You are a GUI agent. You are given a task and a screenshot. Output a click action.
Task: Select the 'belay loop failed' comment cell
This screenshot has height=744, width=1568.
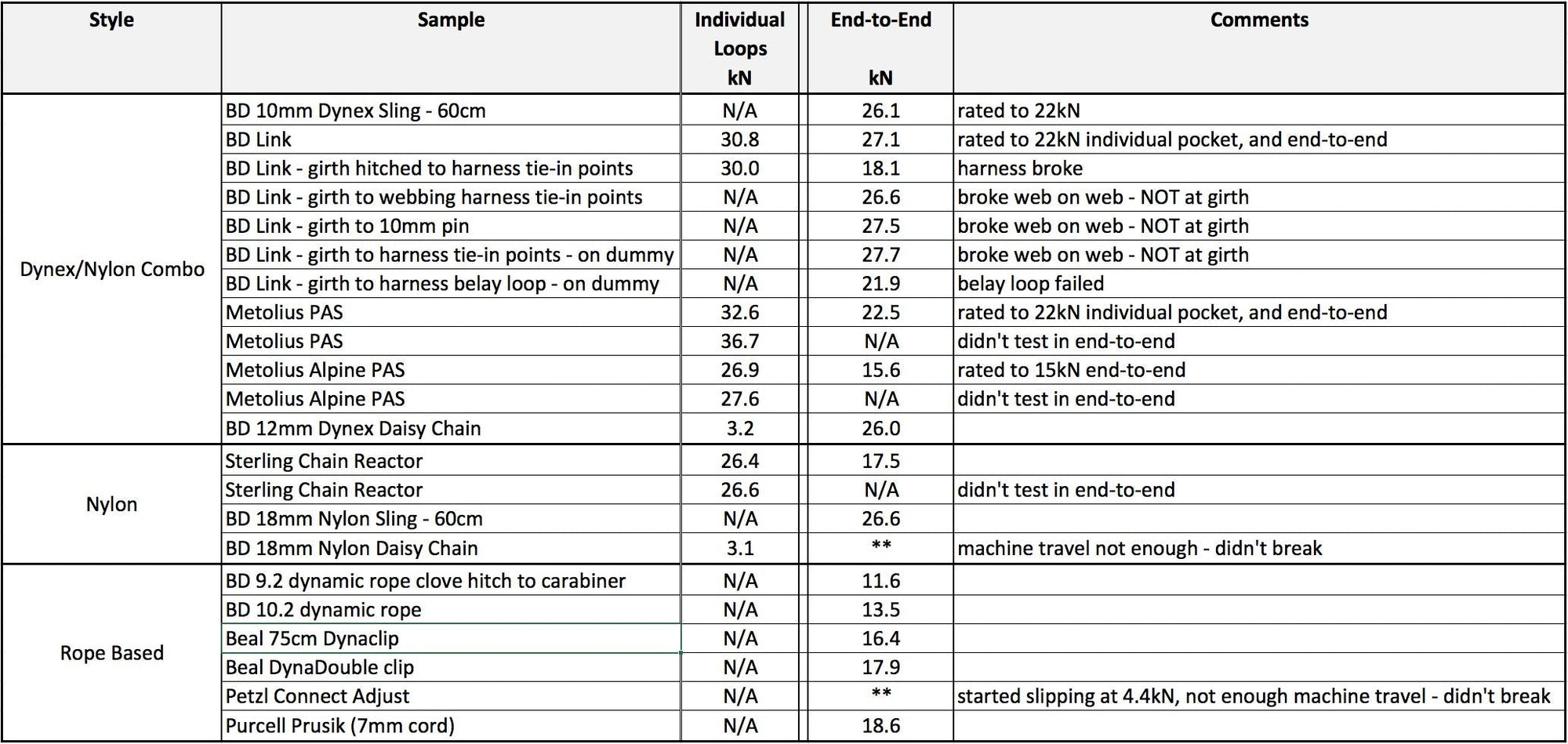(x=1030, y=284)
